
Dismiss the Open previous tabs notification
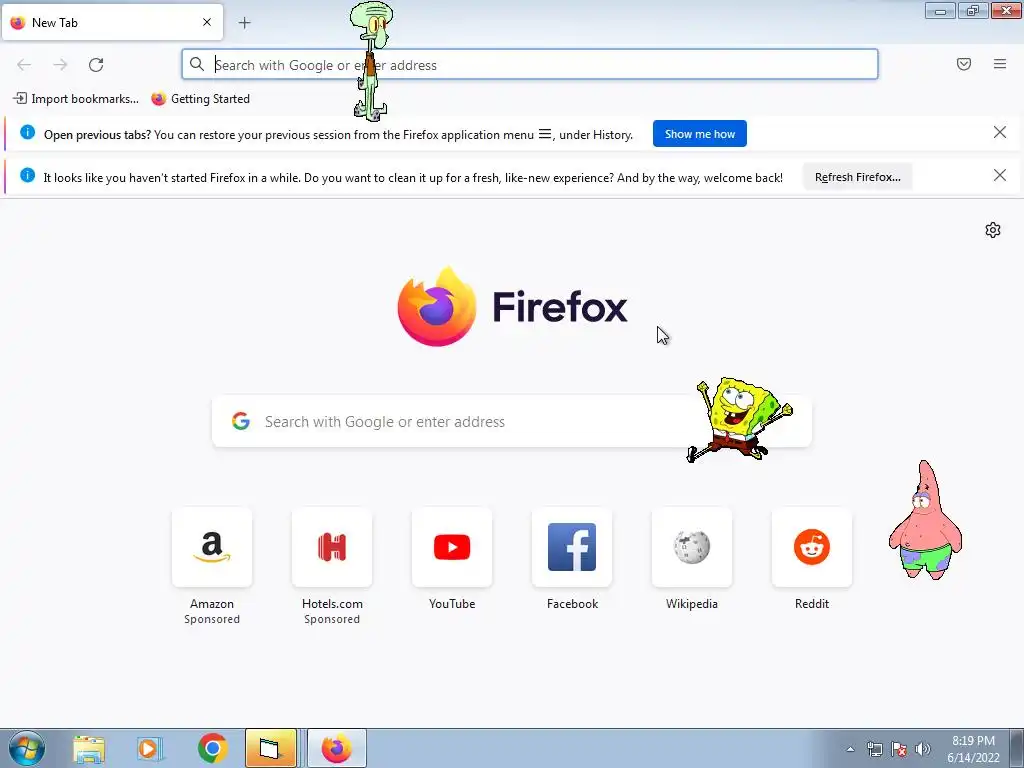[1000, 133]
